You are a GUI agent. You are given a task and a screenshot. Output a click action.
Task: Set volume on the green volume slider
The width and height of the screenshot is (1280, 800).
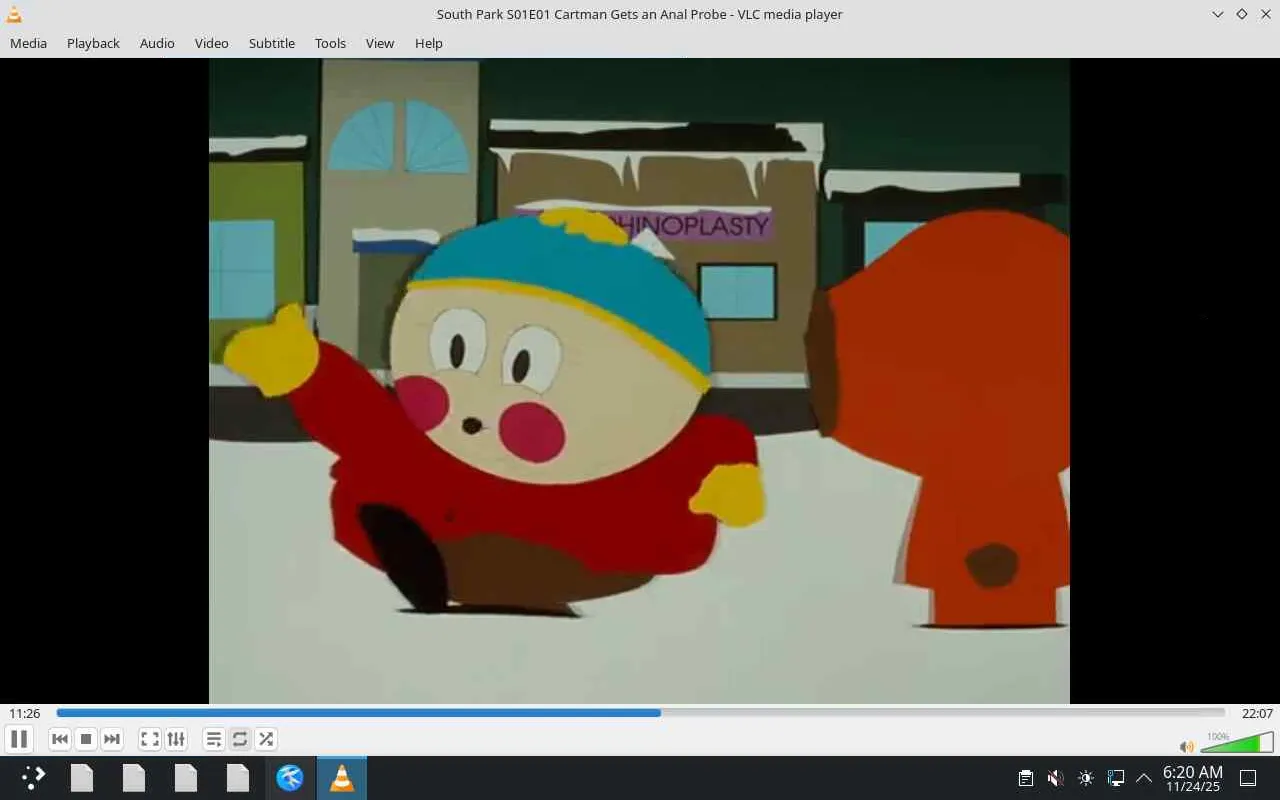click(1237, 743)
